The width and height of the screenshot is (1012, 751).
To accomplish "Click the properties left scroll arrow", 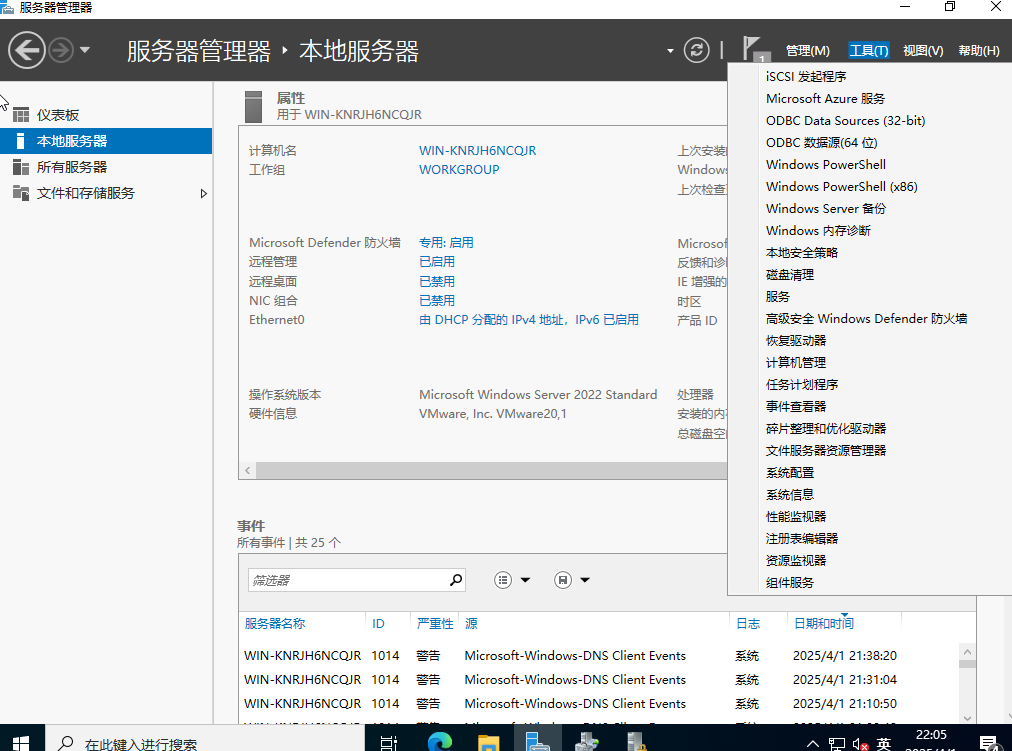I will pyautogui.click(x=248, y=470).
